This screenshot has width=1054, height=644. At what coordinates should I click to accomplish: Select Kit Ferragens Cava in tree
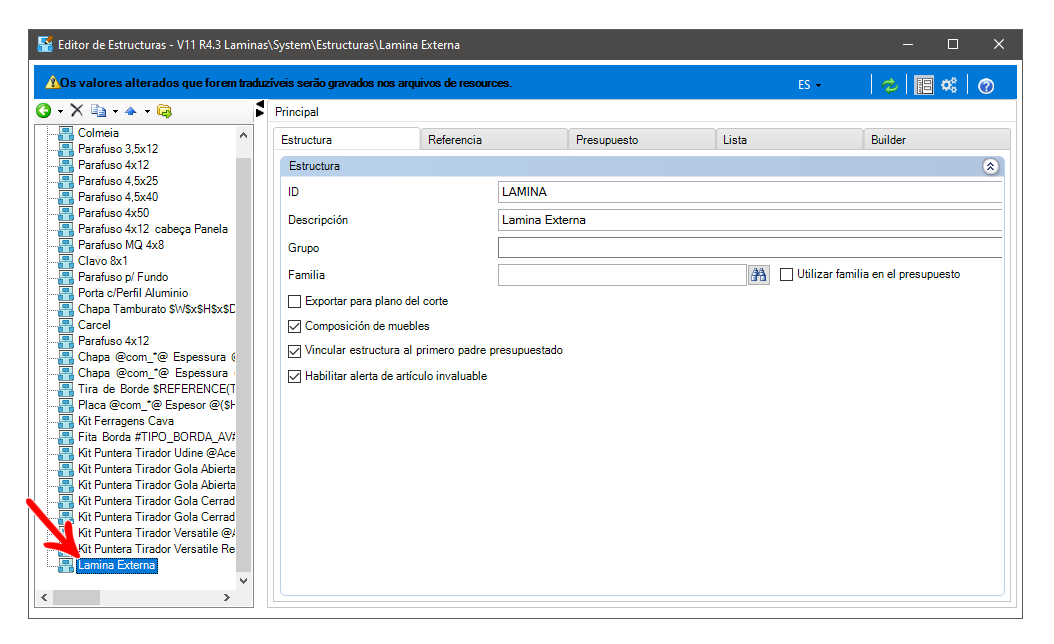pyautogui.click(x=125, y=421)
